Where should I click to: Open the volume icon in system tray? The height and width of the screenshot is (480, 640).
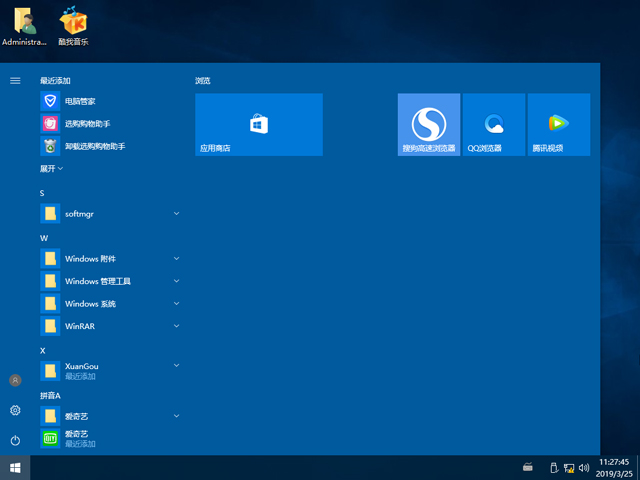[x=583, y=467]
